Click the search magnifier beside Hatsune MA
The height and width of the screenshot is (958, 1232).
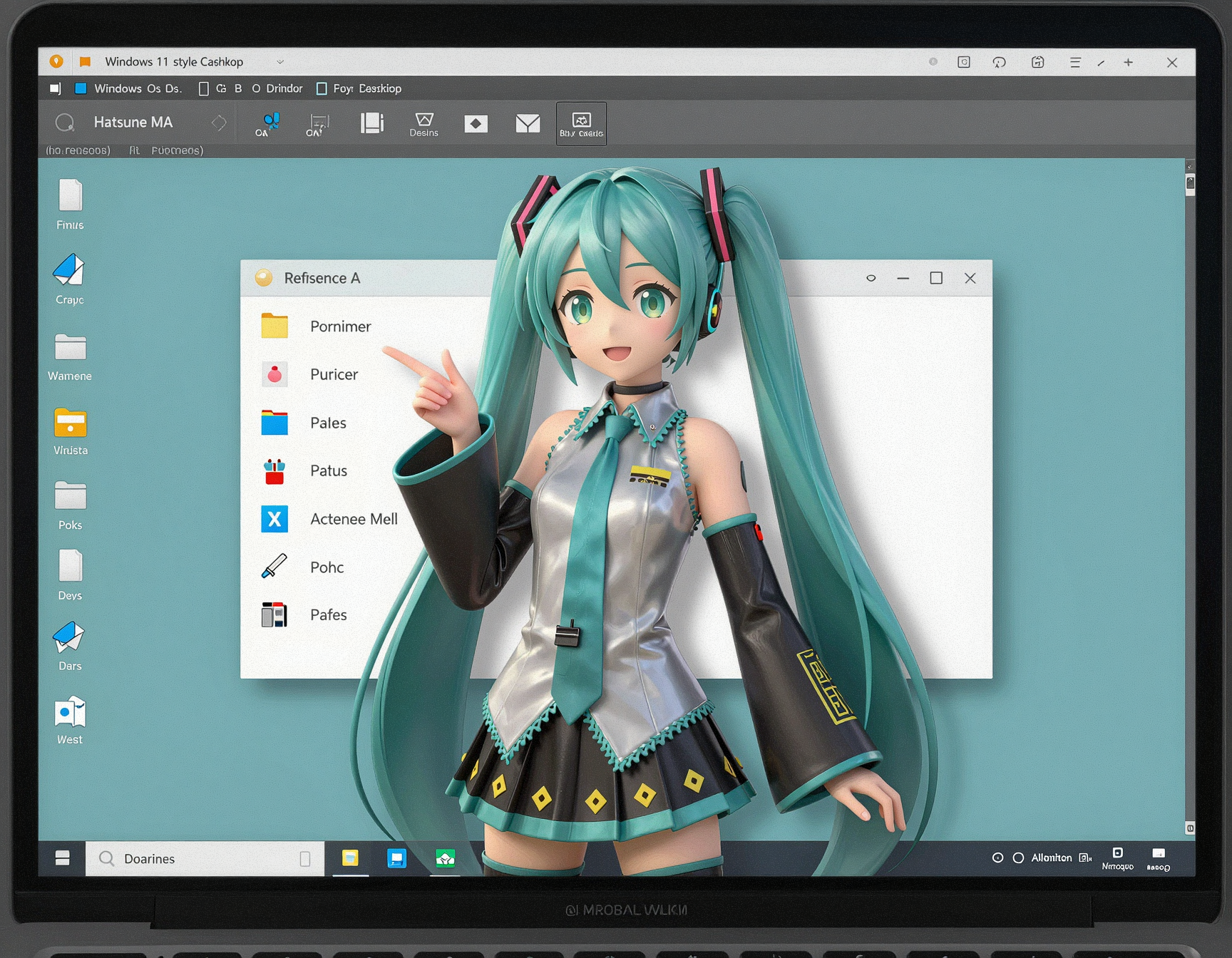(65, 123)
